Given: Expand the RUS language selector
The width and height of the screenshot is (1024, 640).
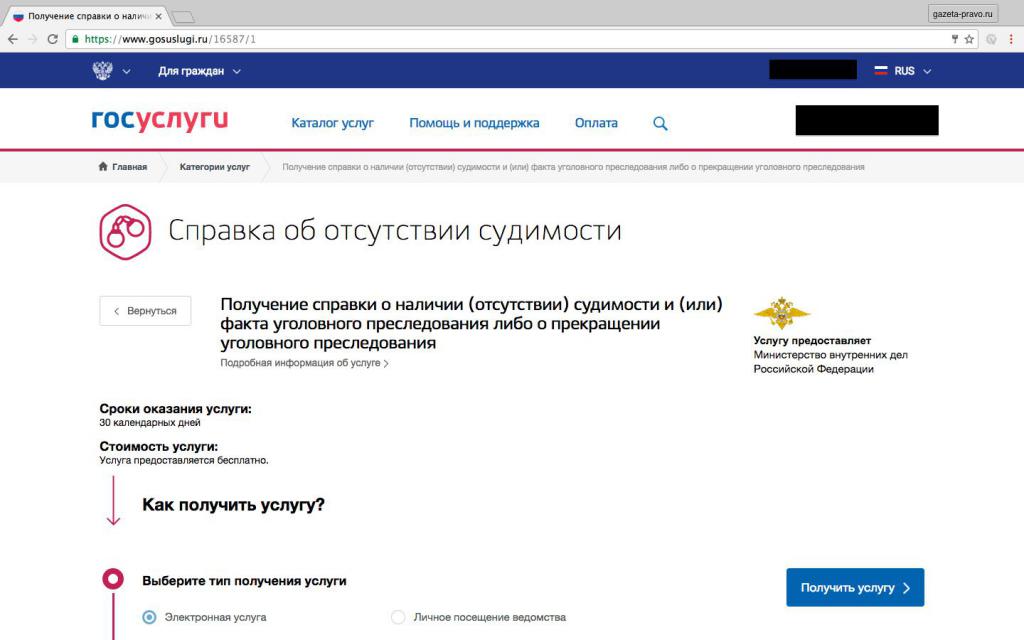Looking at the screenshot, I should (902, 71).
